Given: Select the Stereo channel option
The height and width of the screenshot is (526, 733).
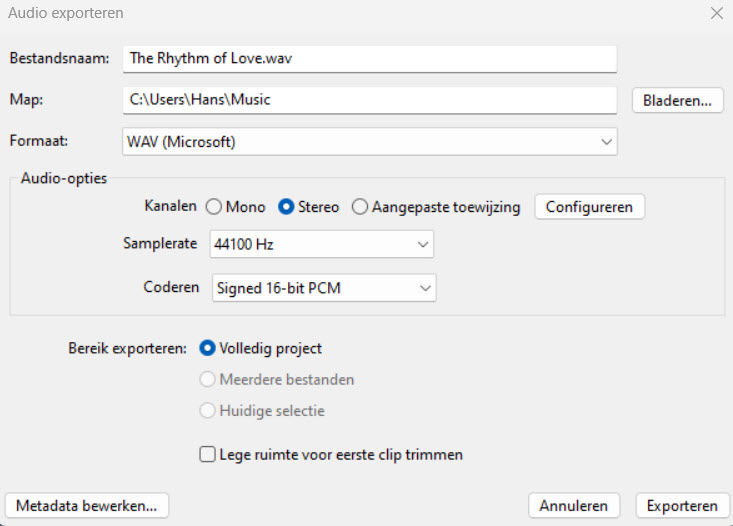Looking at the screenshot, I should pos(286,207).
